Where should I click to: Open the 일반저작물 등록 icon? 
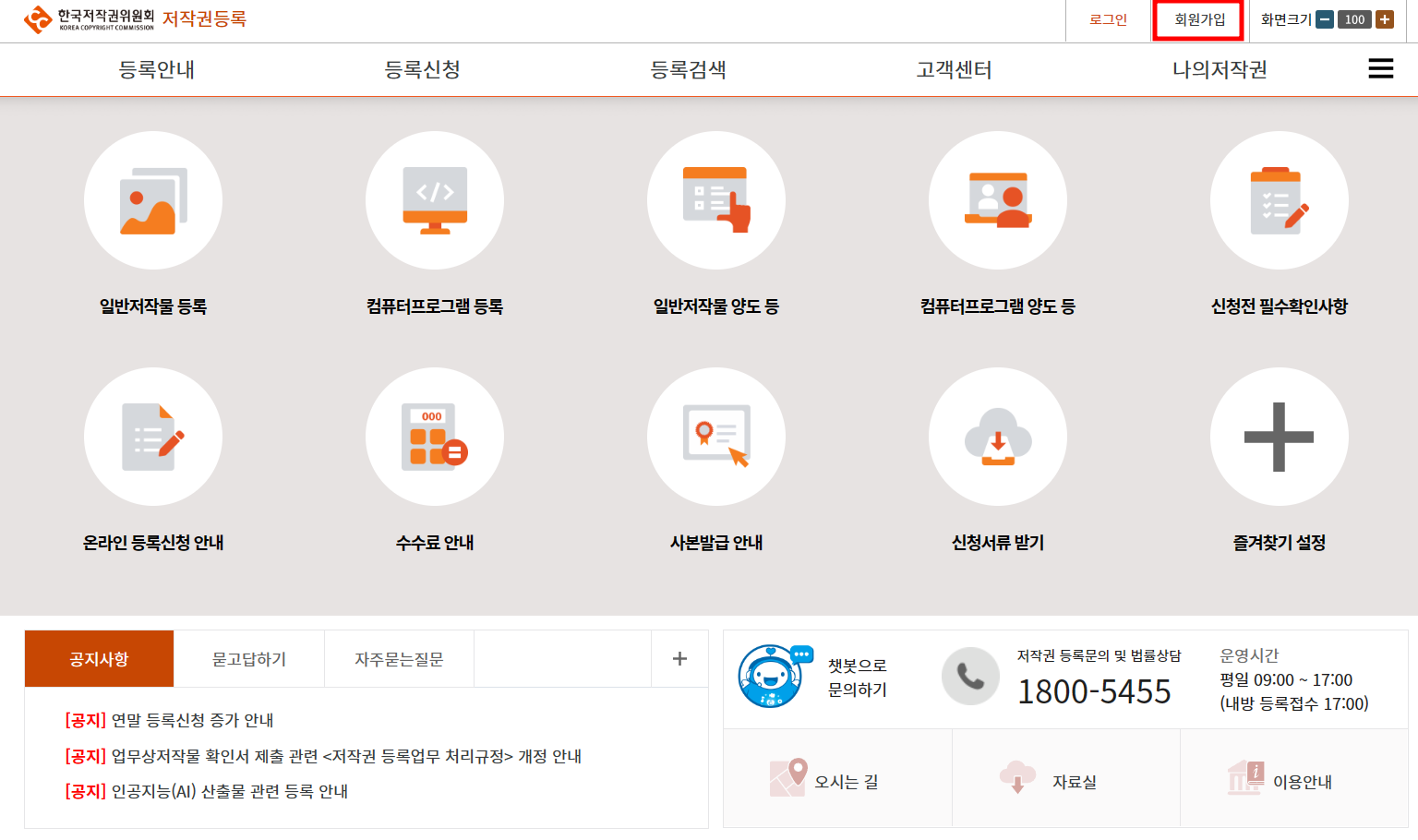click(x=153, y=199)
